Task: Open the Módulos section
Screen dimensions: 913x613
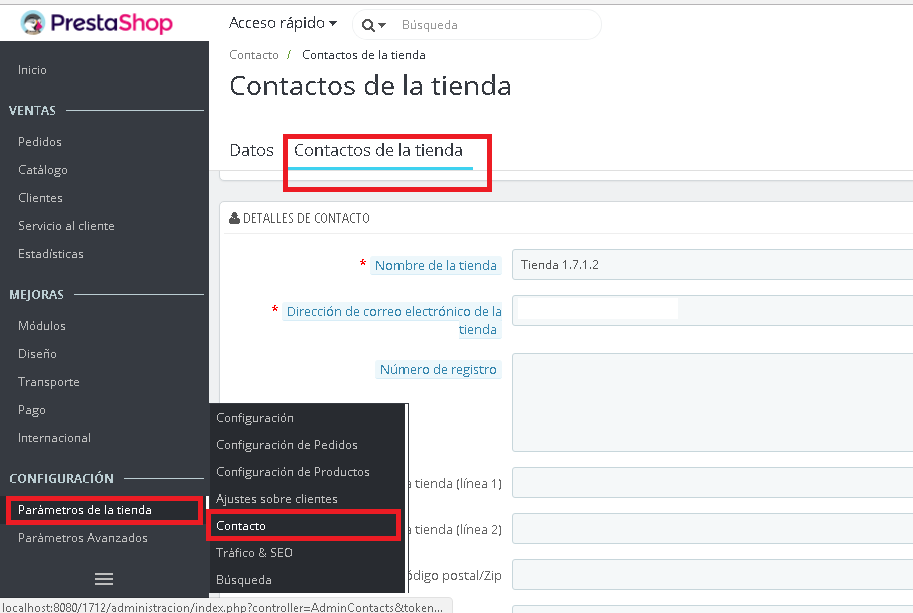Action: (x=42, y=326)
